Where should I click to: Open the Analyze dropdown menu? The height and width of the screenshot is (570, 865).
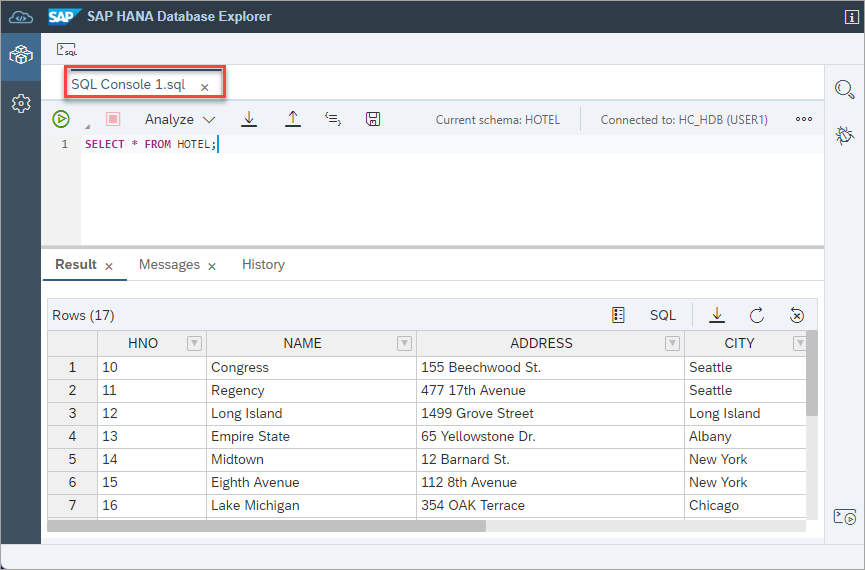coord(180,119)
